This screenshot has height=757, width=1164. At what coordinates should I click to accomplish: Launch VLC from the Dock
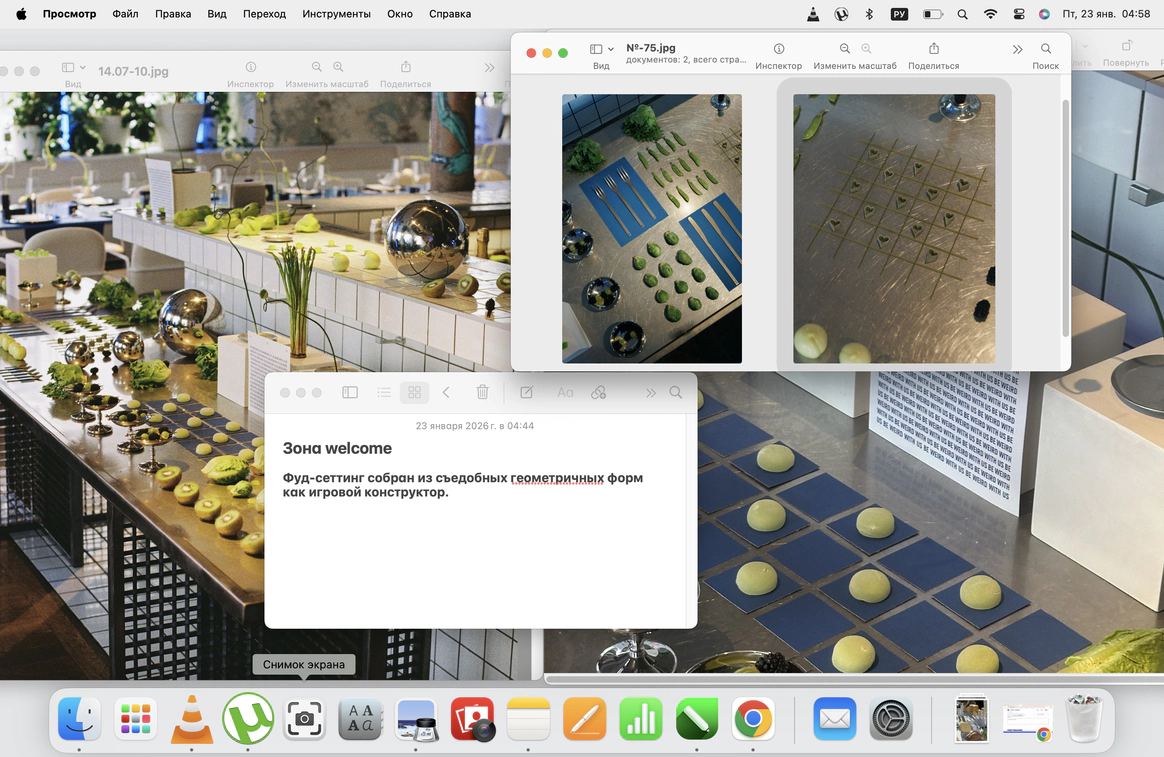coord(192,719)
